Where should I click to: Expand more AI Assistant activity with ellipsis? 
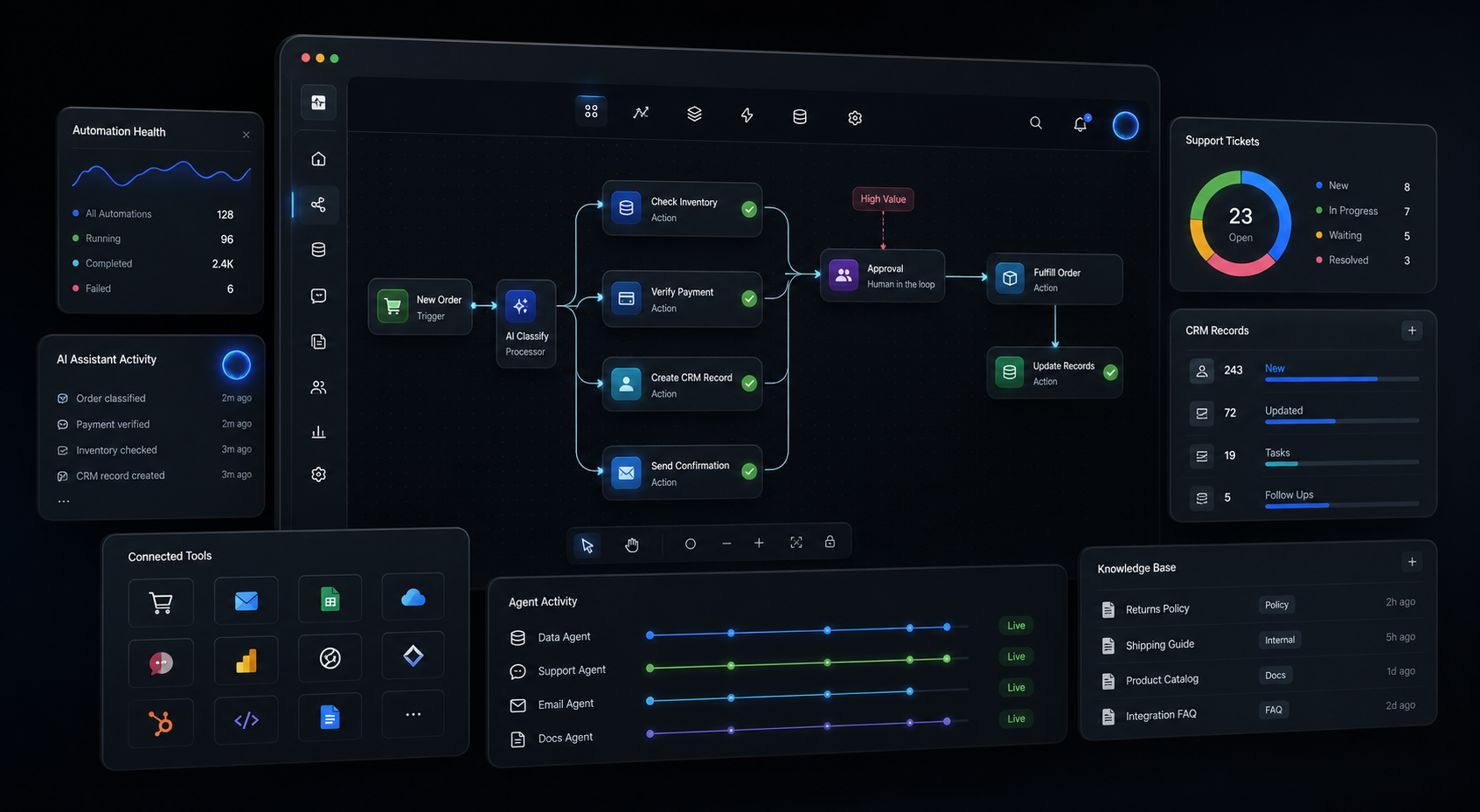coord(63,502)
